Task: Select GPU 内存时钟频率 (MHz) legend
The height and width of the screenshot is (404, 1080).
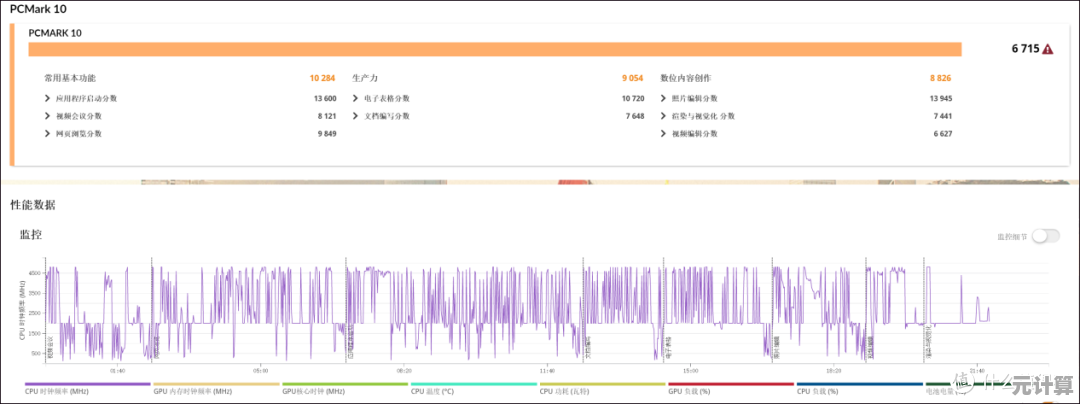Action: [x=215, y=391]
